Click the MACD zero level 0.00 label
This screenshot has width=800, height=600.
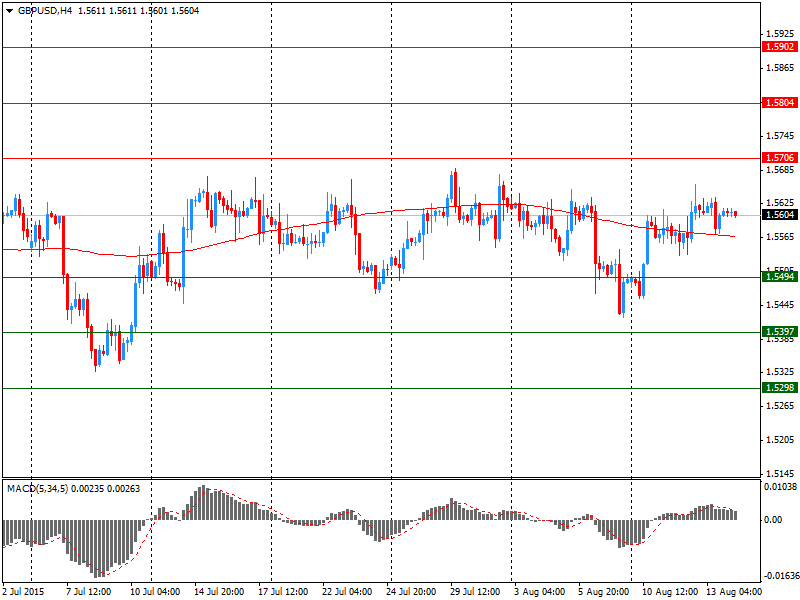tap(773, 520)
